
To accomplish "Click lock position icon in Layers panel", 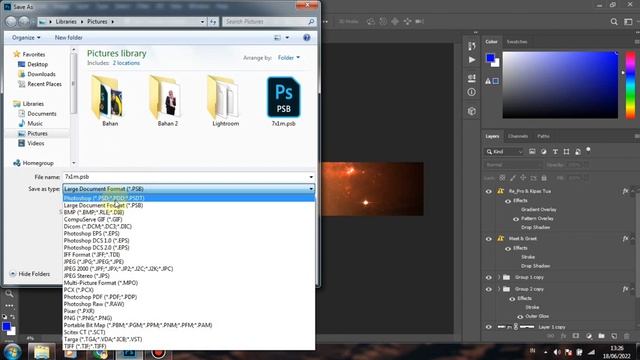I will [523, 178].
